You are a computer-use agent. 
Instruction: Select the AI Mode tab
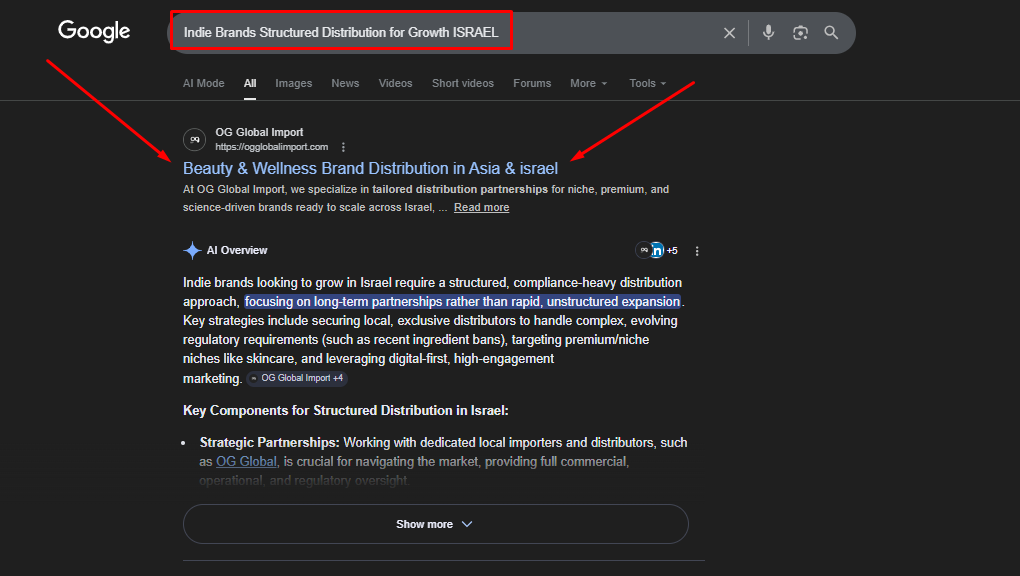pos(203,83)
